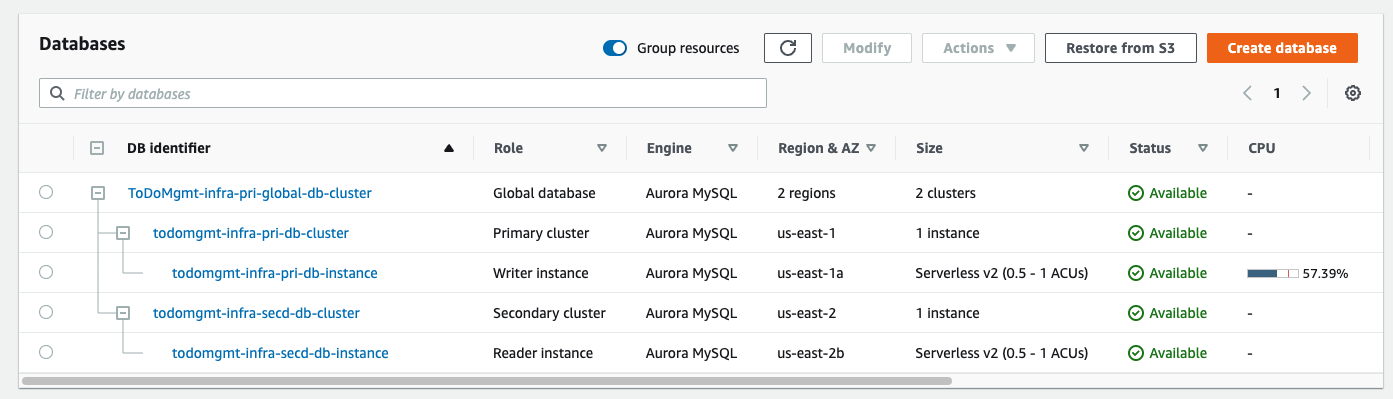This screenshot has width=1393, height=399.
Task: Click the CPU column header
Action: [x=1261, y=148]
